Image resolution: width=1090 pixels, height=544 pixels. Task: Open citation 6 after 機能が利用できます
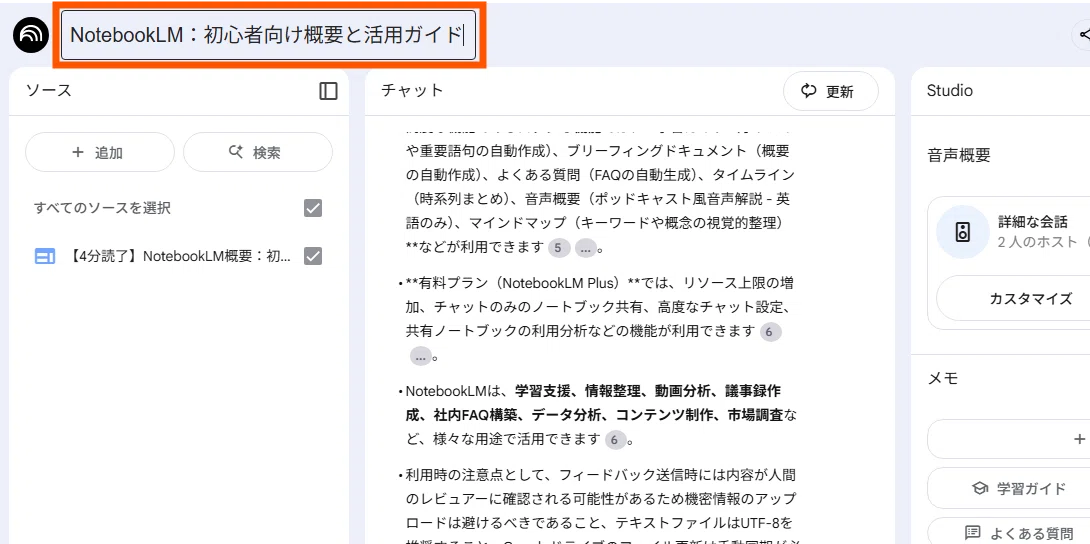coord(769,332)
